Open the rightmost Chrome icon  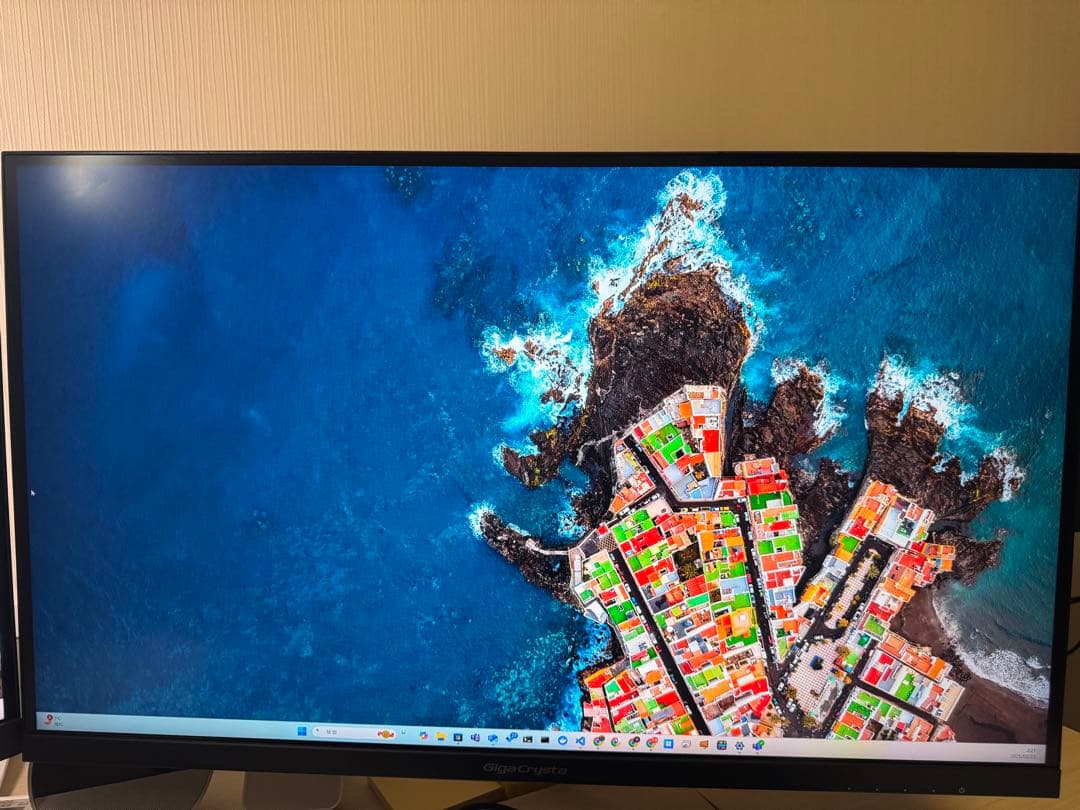click(x=651, y=743)
